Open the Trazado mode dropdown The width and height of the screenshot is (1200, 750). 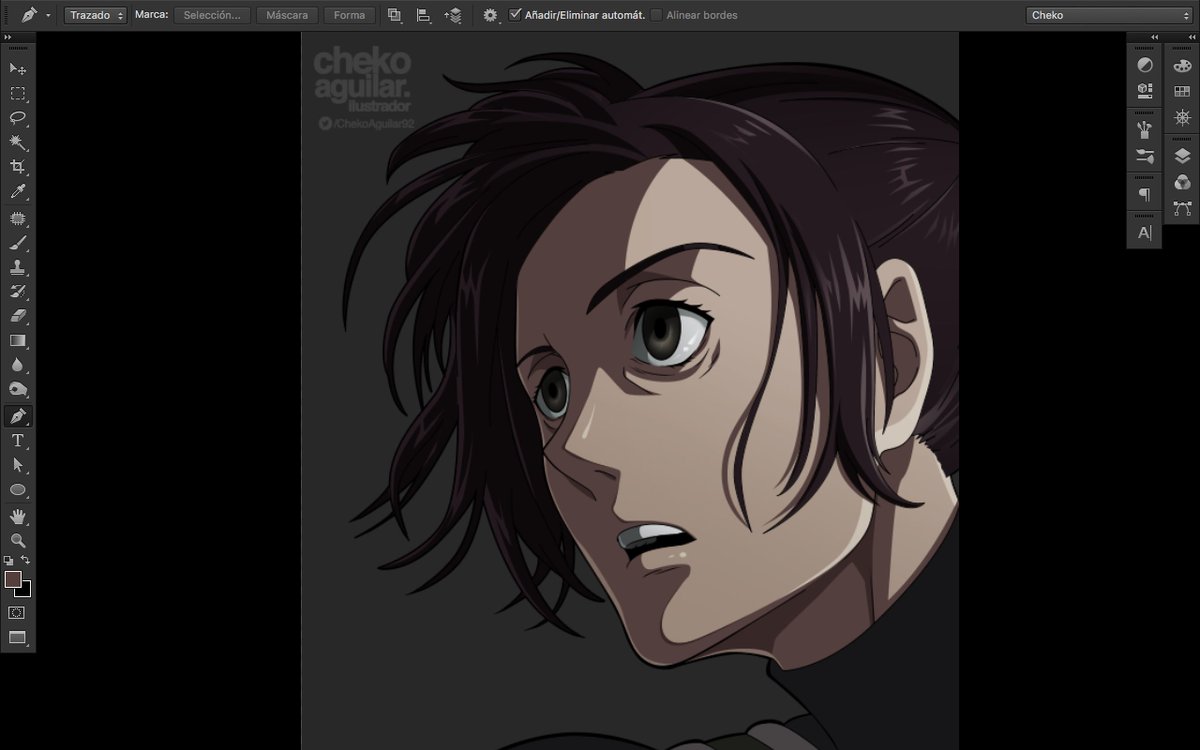(x=96, y=15)
